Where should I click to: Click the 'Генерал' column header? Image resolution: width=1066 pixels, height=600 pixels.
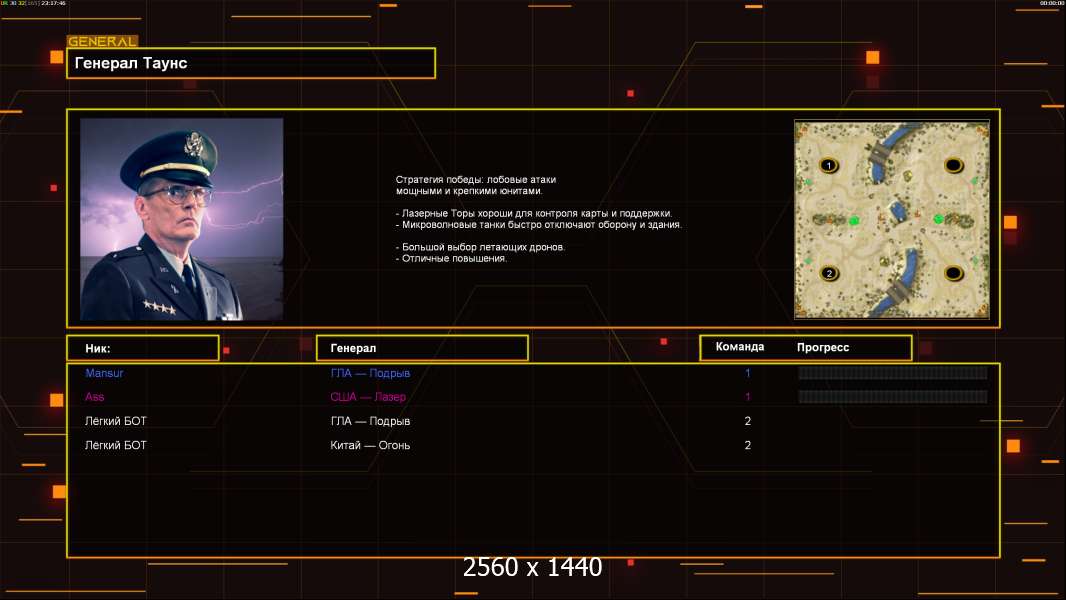click(422, 348)
